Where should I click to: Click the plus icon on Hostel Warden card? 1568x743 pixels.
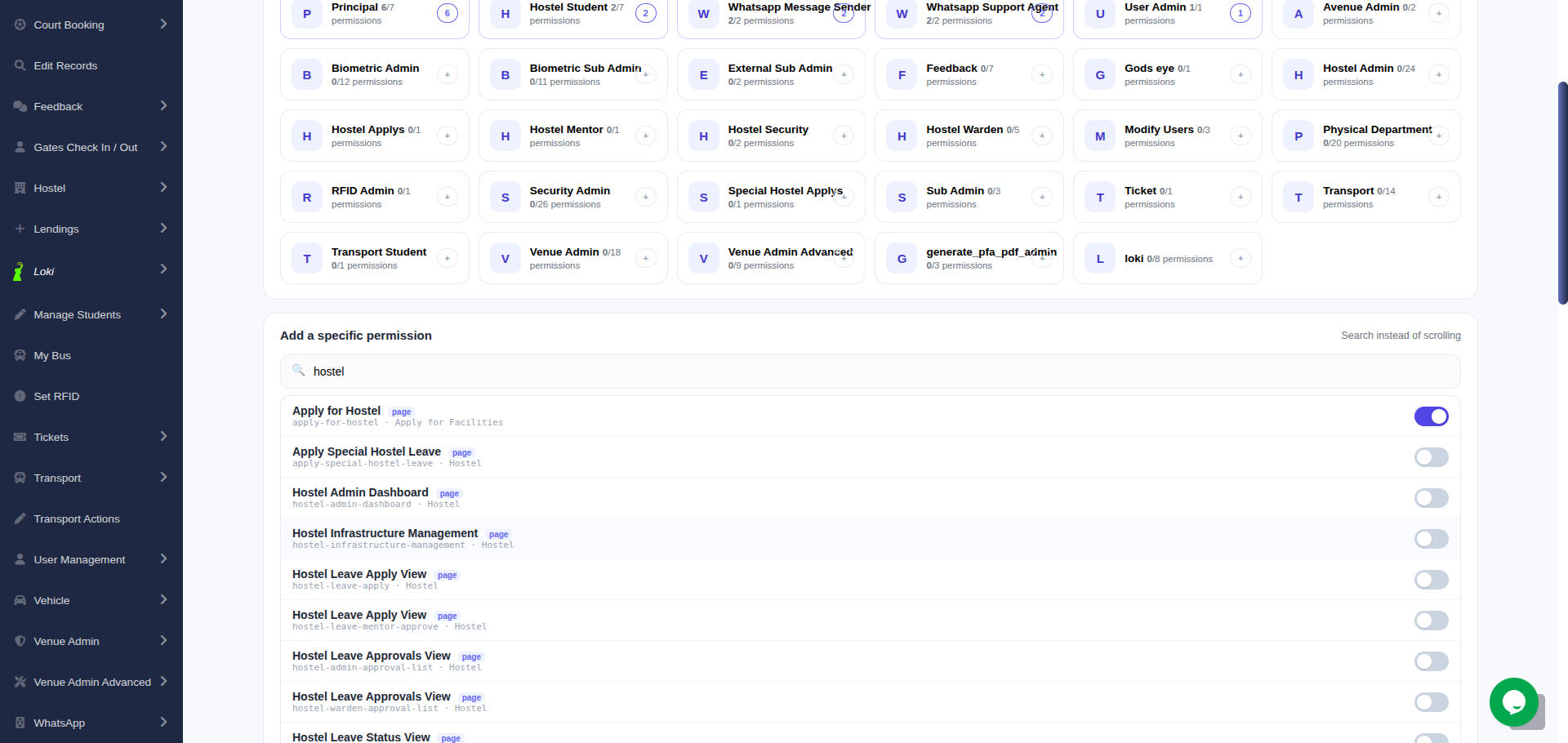coord(1042,136)
